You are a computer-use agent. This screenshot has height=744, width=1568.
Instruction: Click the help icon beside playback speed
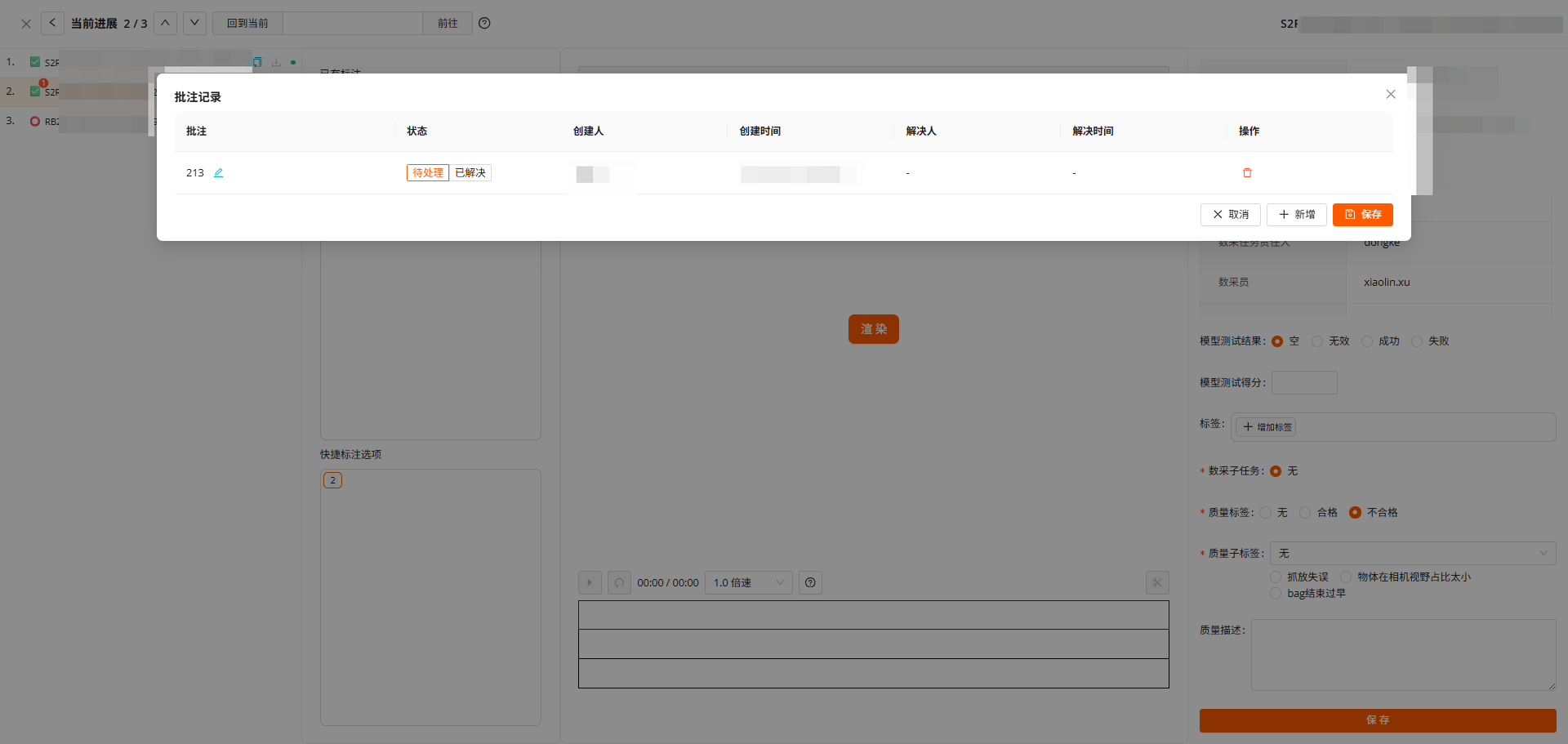pos(810,583)
